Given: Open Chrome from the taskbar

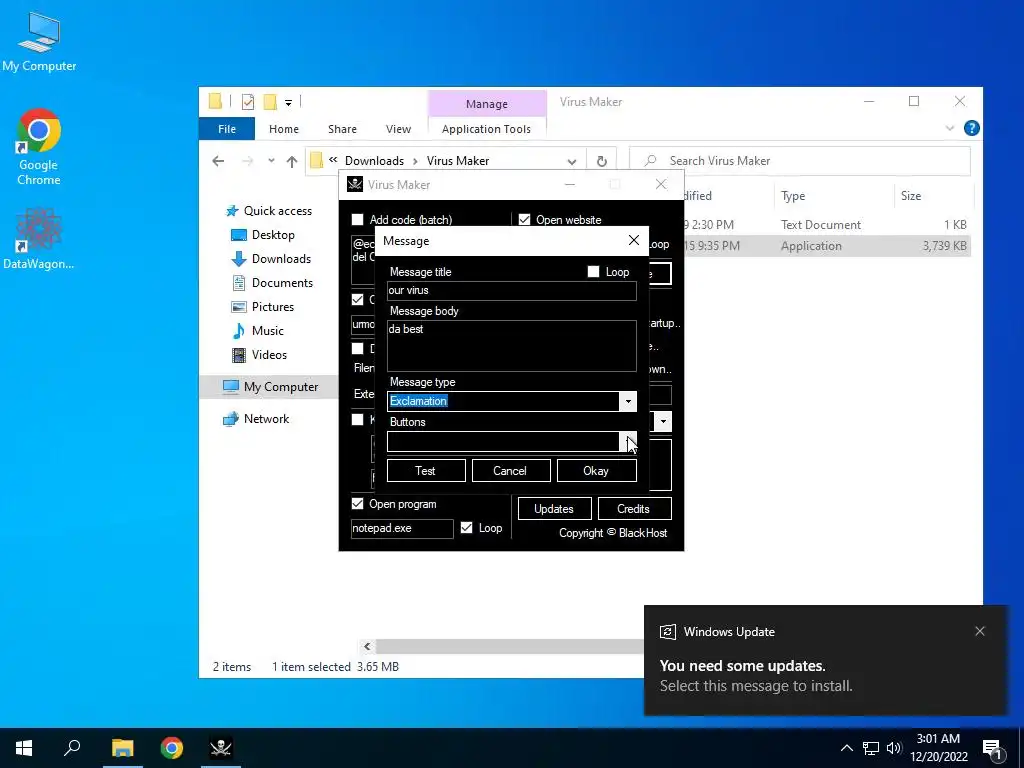Looking at the screenshot, I should coord(172,748).
